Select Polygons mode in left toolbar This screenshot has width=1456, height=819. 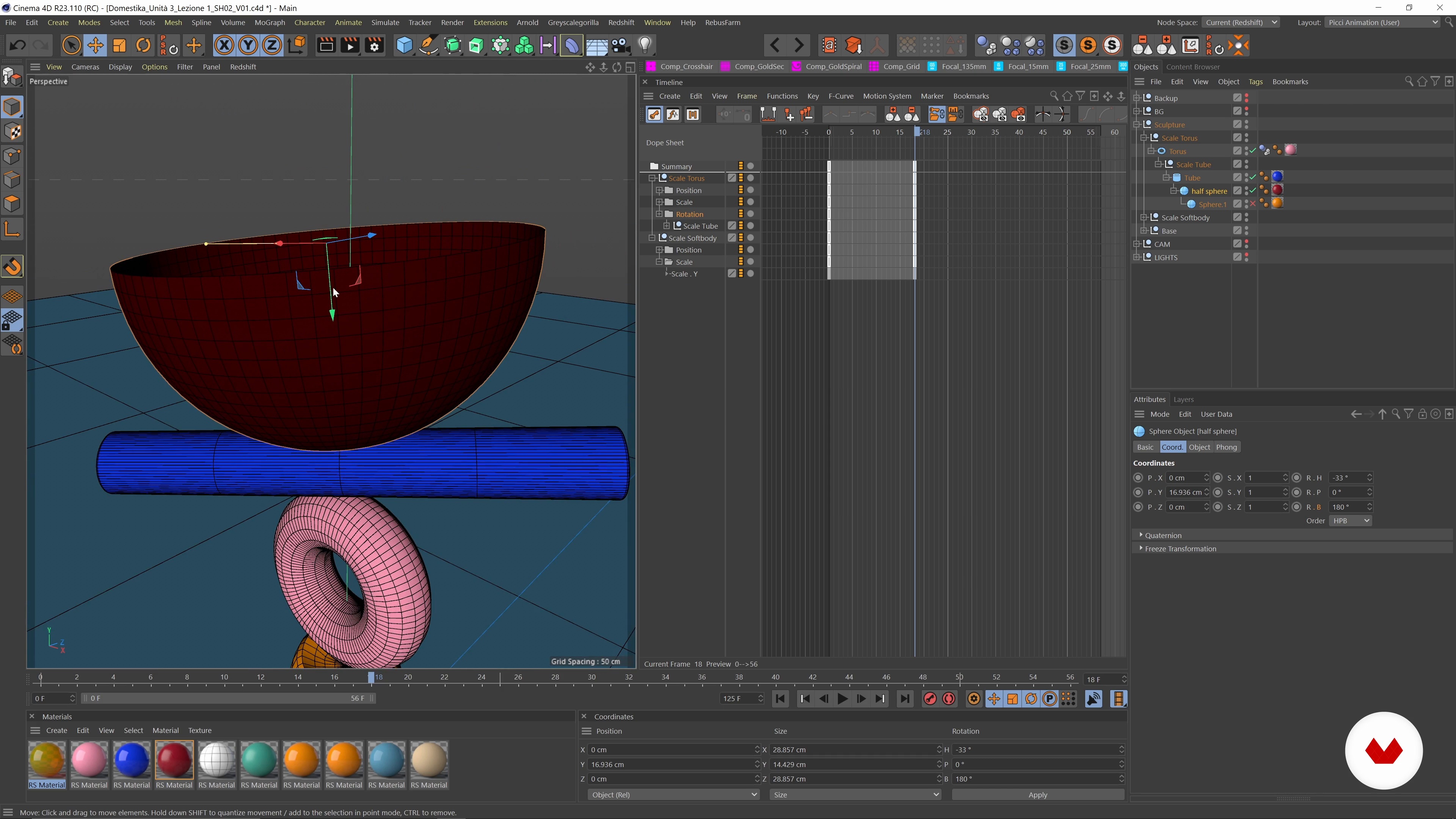coord(13,204)
